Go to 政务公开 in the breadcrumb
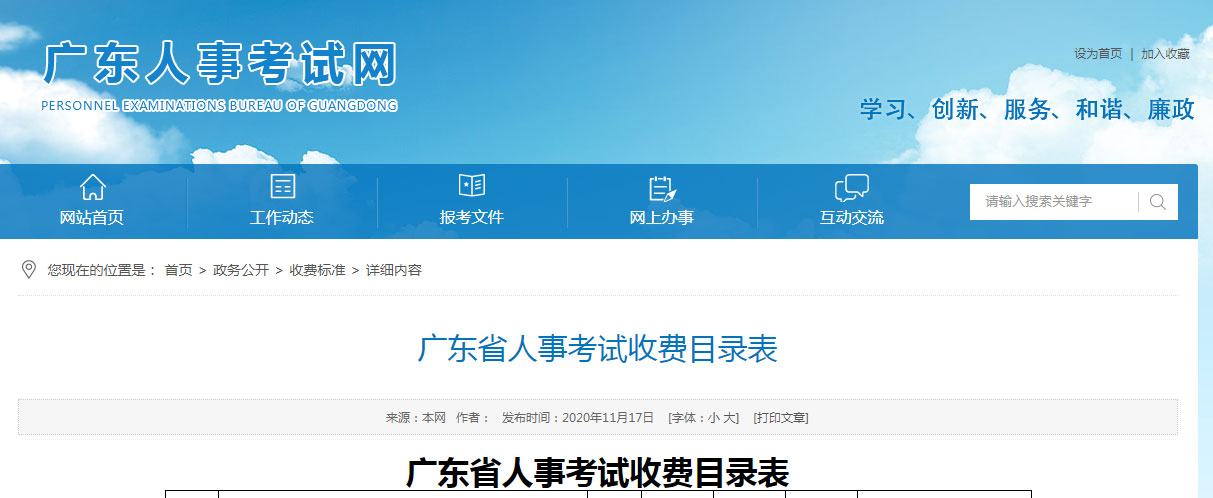Screen dimensions: 1213x498 point(241,271)
